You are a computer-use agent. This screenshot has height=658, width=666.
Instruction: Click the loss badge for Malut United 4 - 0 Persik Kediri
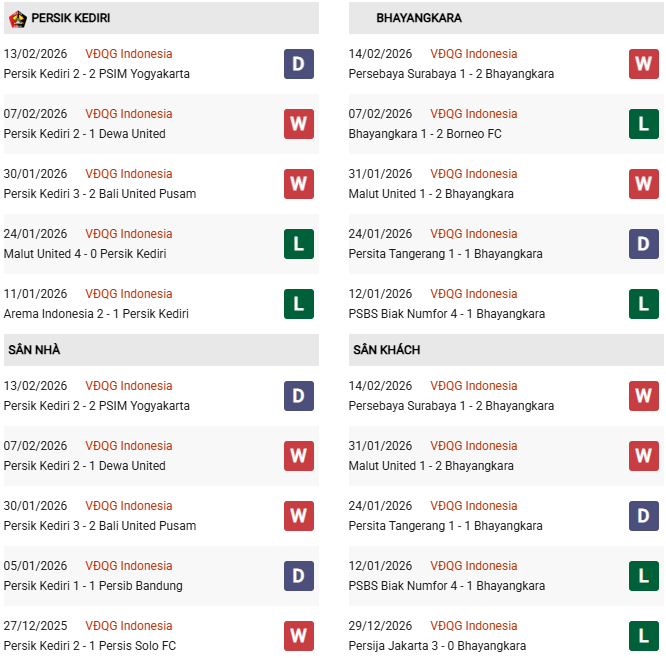point(298,244)
